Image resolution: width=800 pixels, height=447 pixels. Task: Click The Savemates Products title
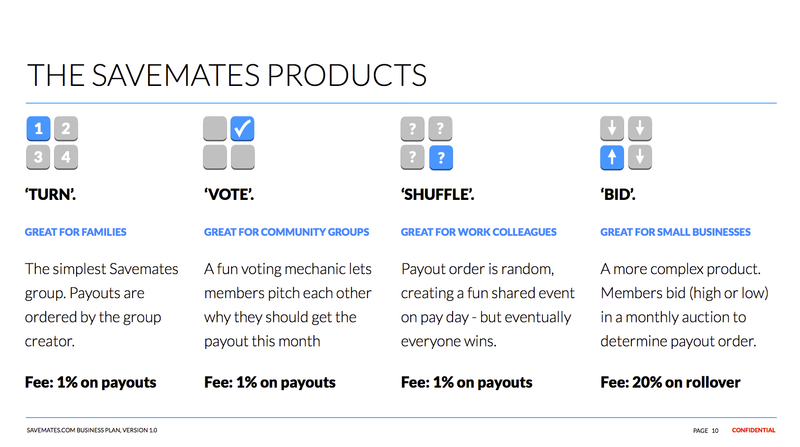[227, 76]
